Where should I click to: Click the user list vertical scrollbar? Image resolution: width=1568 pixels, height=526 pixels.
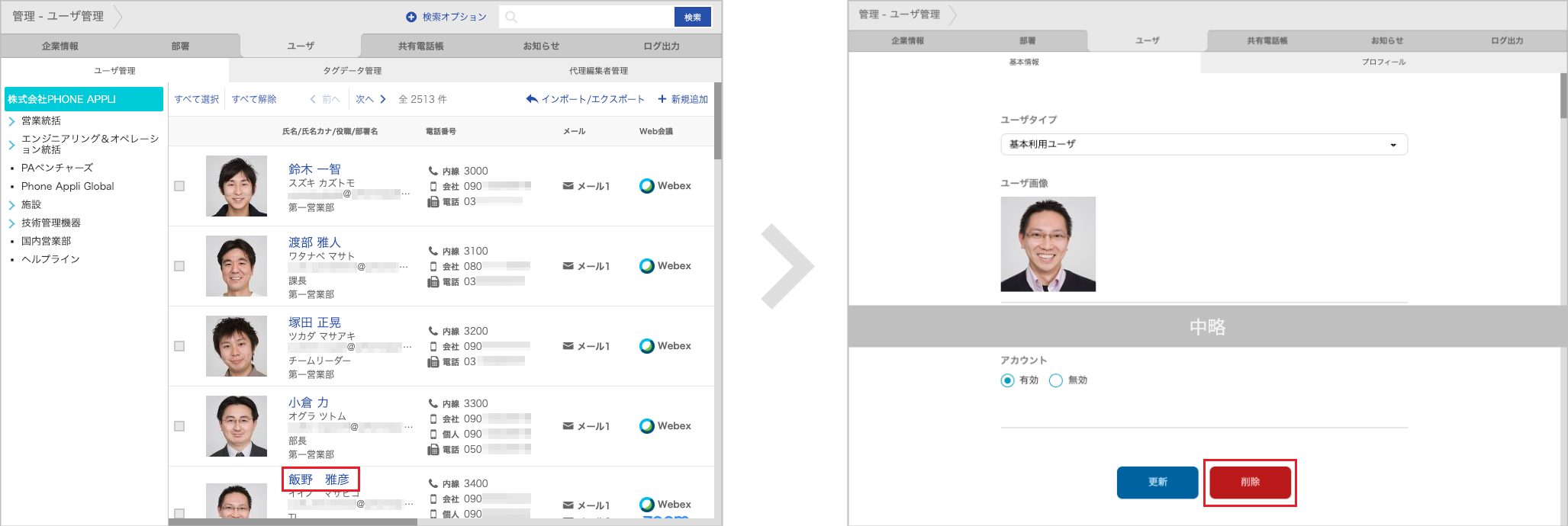pos(717,122)
